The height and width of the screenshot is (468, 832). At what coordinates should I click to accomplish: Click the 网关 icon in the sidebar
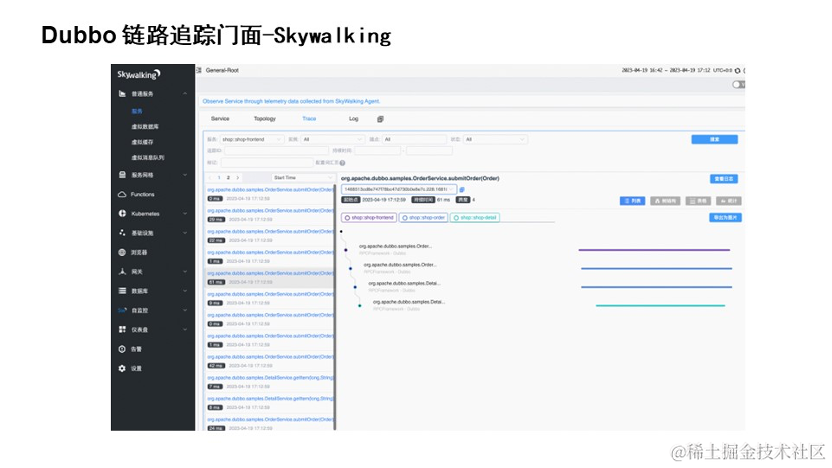point(122,271)
